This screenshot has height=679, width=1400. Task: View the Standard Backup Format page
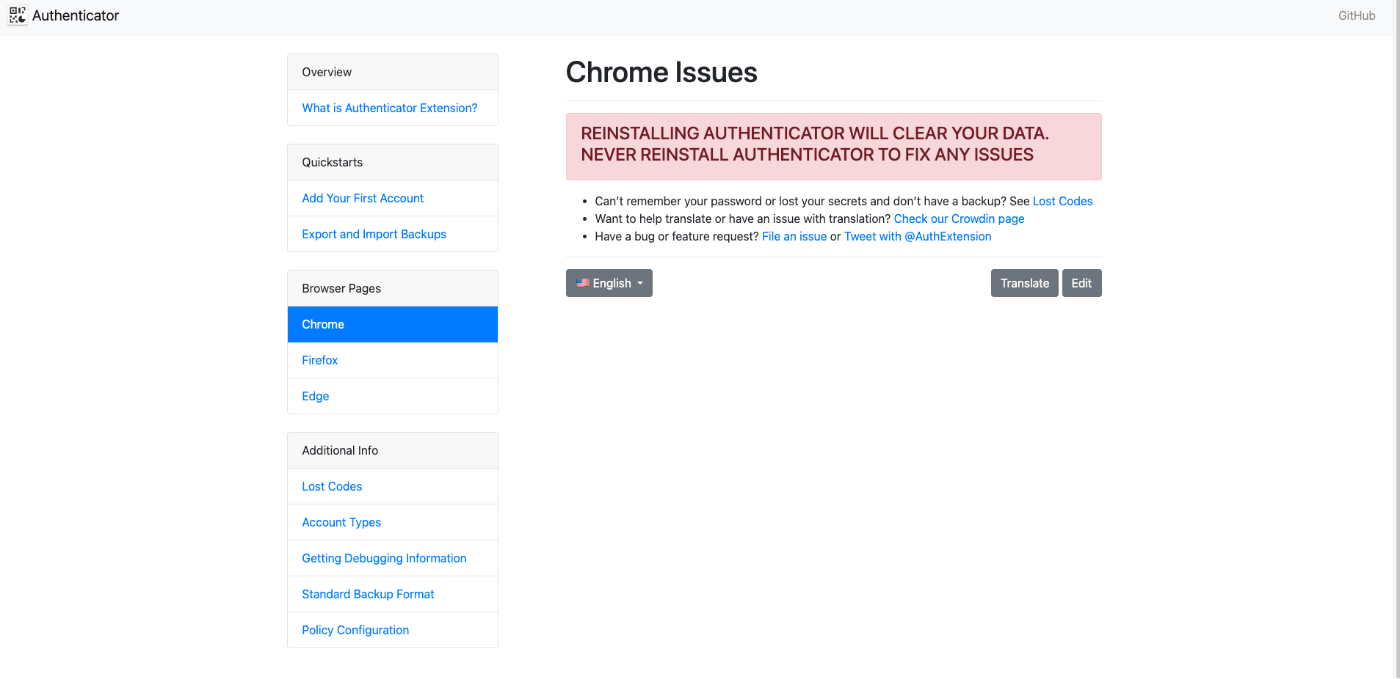[x=368, y=594]
